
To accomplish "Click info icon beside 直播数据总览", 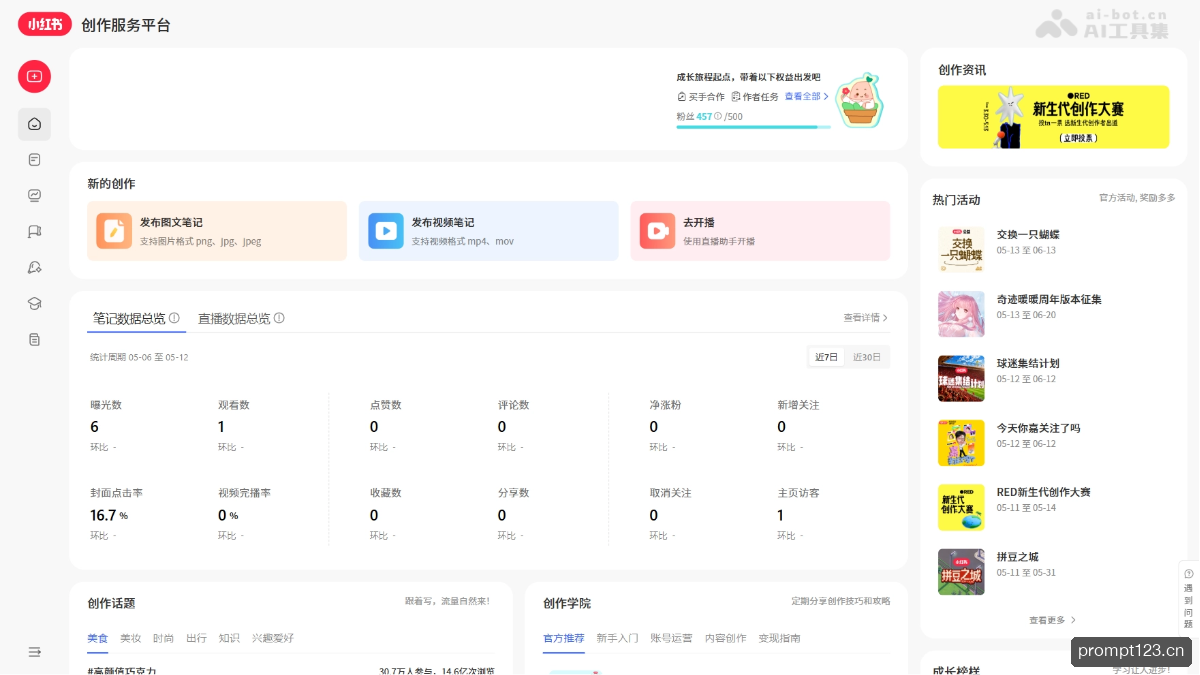I will click(x=279, y=318).
